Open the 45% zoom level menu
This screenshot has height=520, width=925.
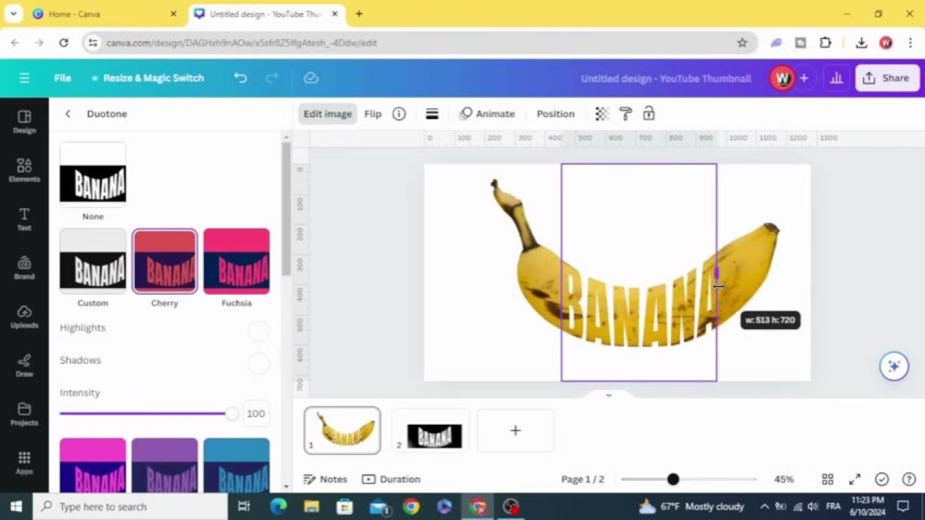point(783,479)
